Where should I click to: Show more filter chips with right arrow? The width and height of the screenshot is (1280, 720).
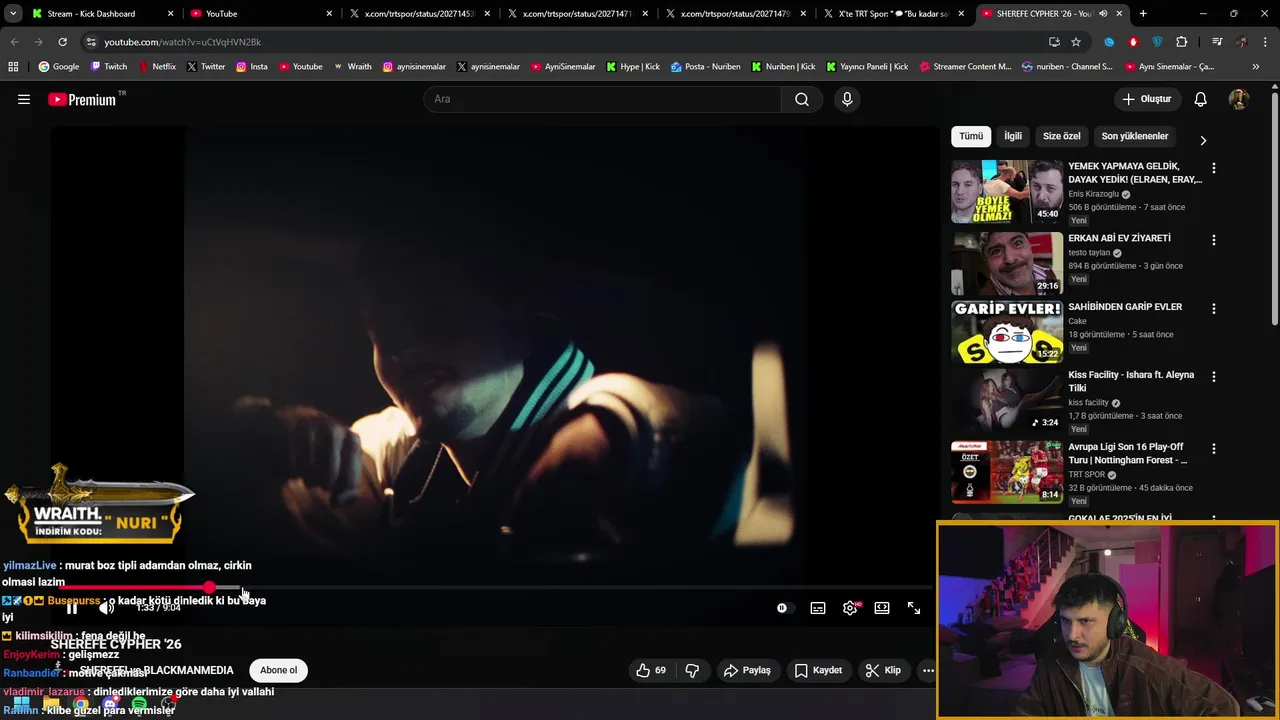(x=1203, y=140)
